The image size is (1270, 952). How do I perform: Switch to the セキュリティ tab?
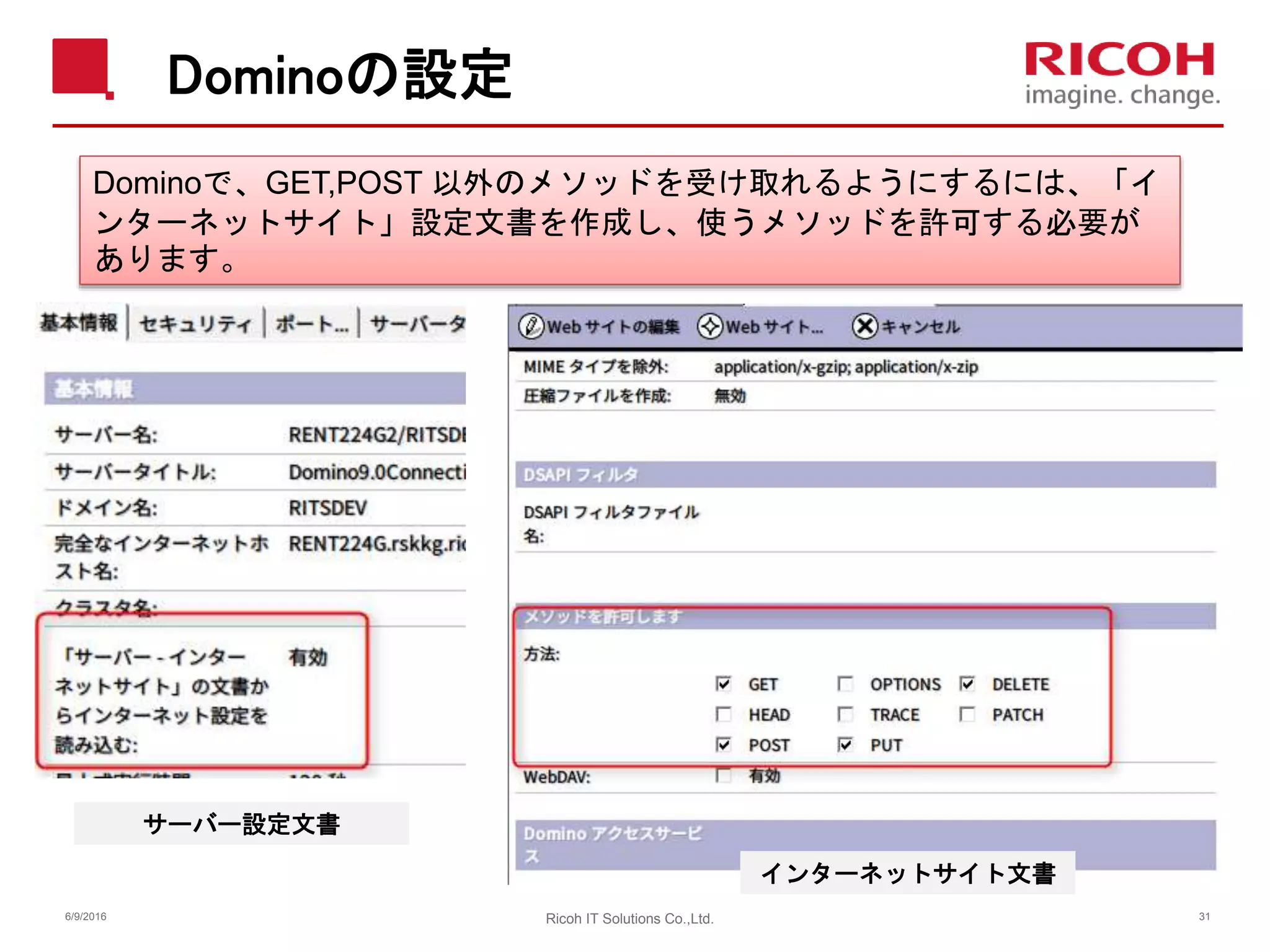click(x=196, y=324)
